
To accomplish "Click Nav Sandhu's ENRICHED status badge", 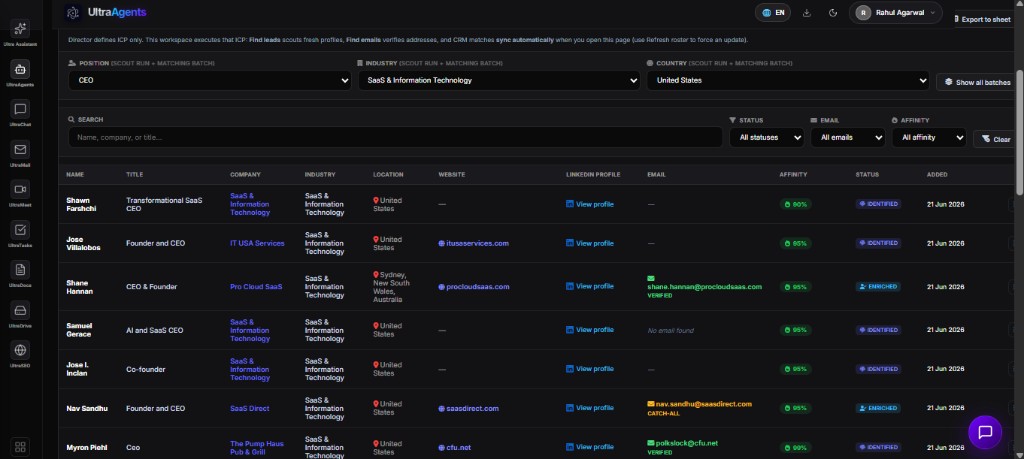I will point(878,408).
